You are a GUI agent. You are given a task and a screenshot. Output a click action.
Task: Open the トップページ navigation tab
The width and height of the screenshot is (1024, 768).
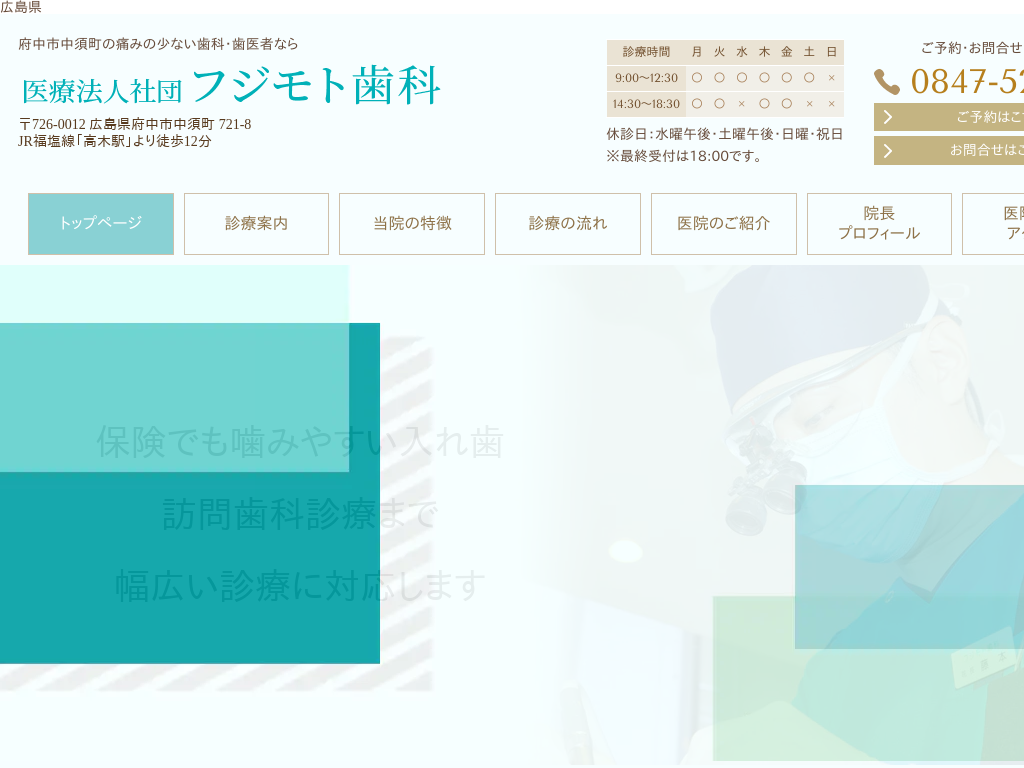point(101,224)
